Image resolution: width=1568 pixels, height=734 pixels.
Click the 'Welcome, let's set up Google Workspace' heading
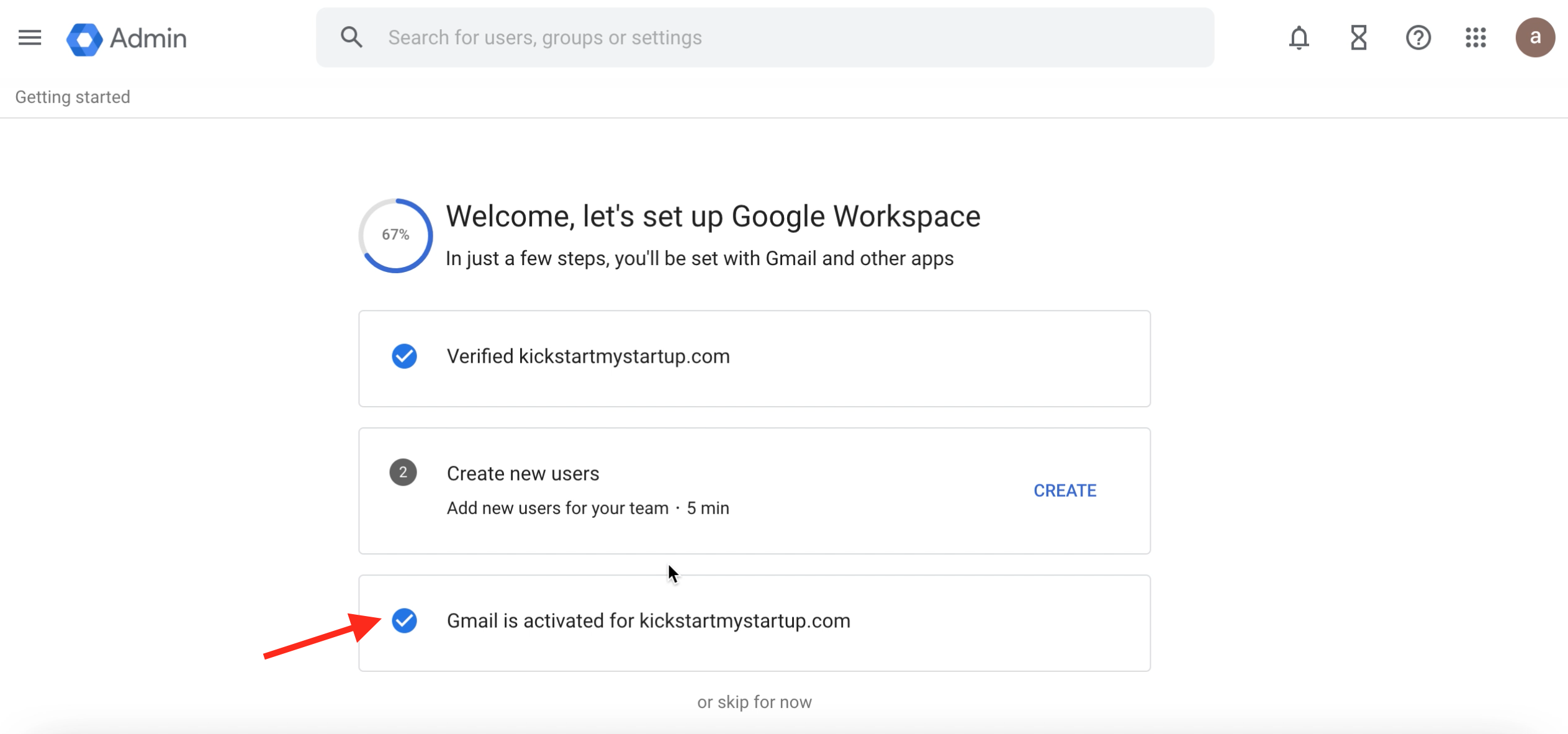[x=713, y=217]
